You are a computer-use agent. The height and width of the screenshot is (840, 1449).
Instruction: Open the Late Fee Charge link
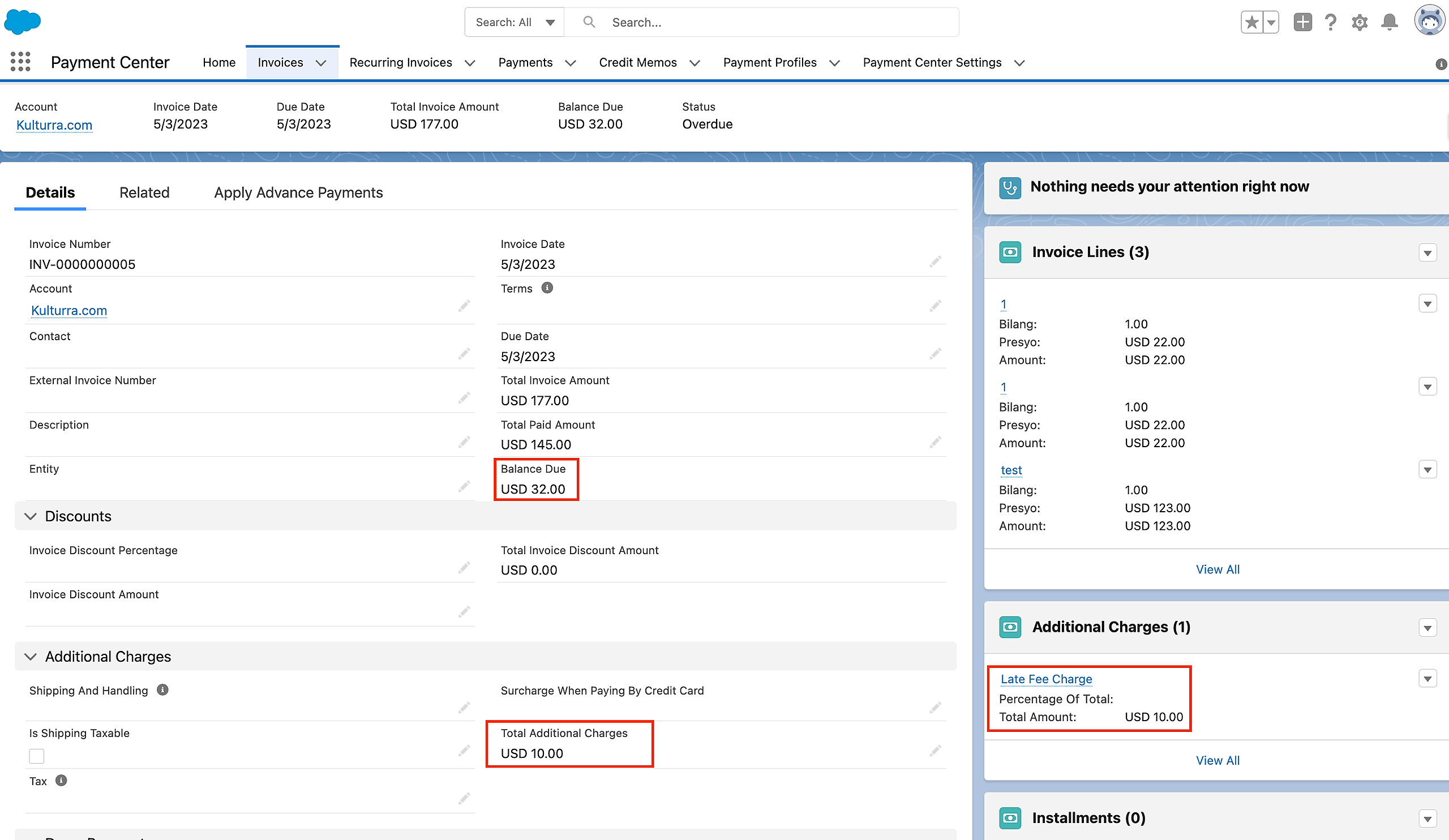(1046, 679)
